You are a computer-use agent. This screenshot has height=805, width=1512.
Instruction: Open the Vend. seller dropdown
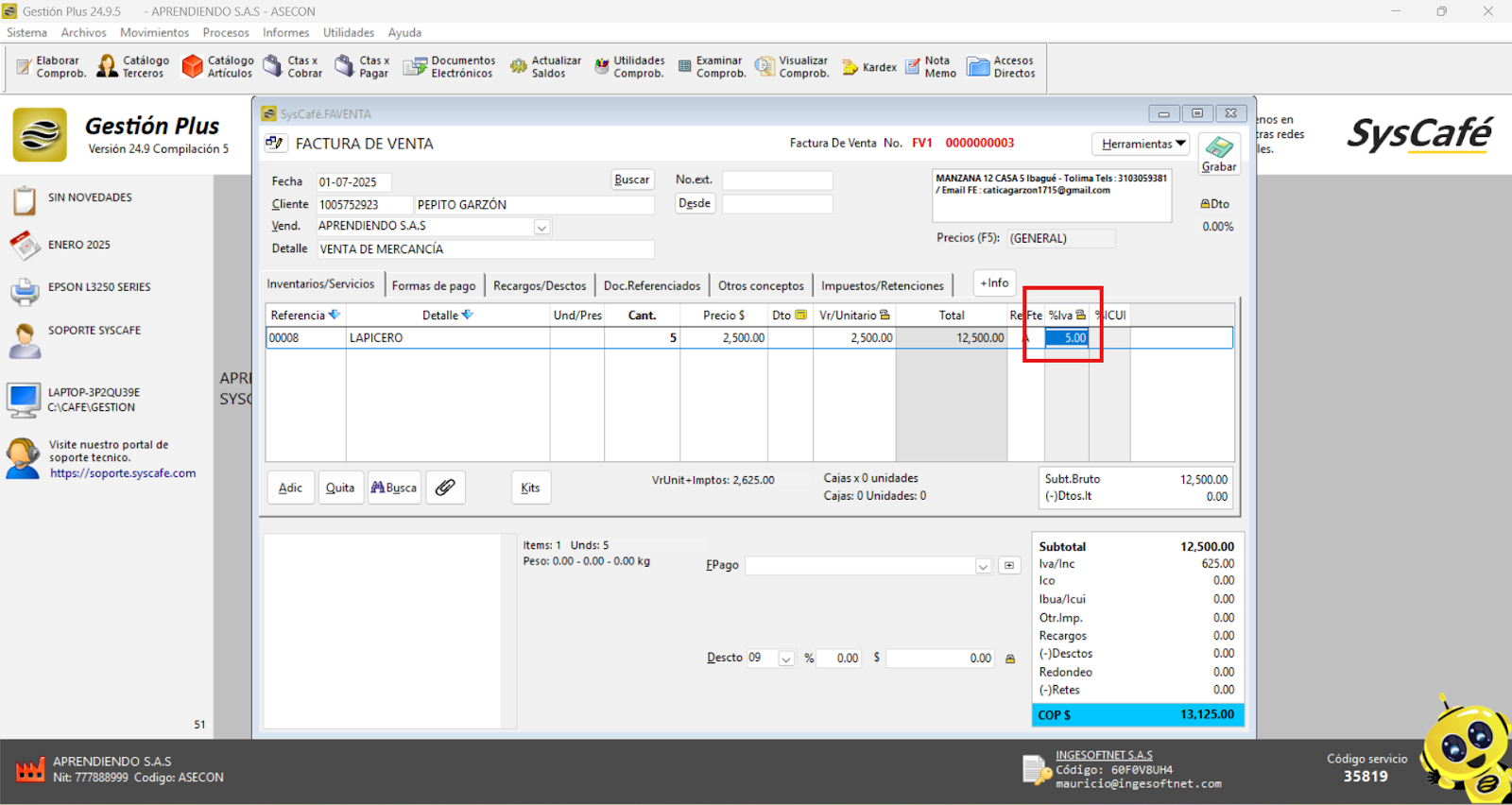click(541, 227)
